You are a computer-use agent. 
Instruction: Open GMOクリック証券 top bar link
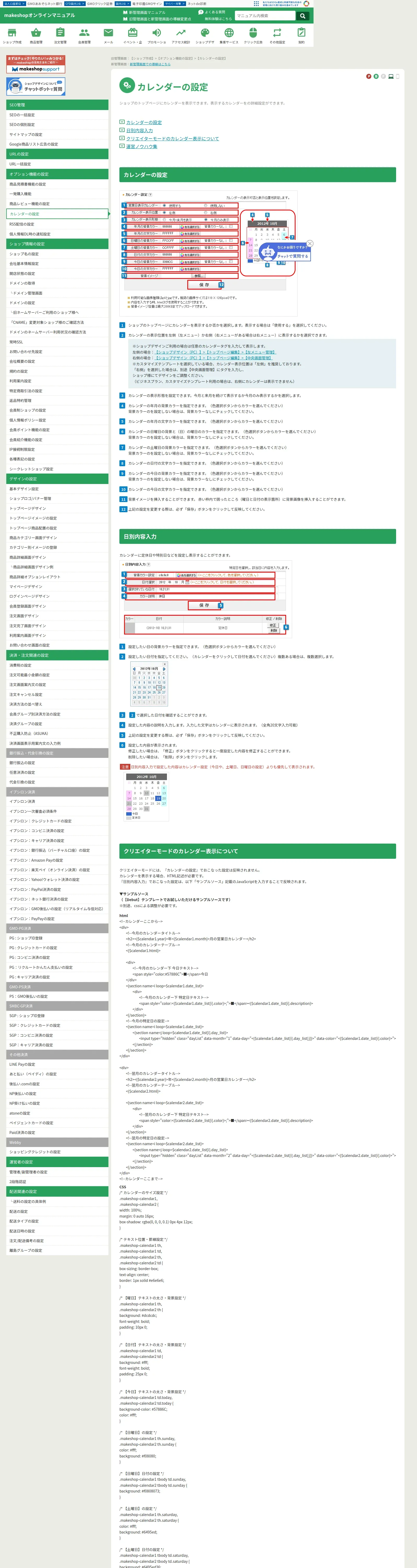(99, 4)
